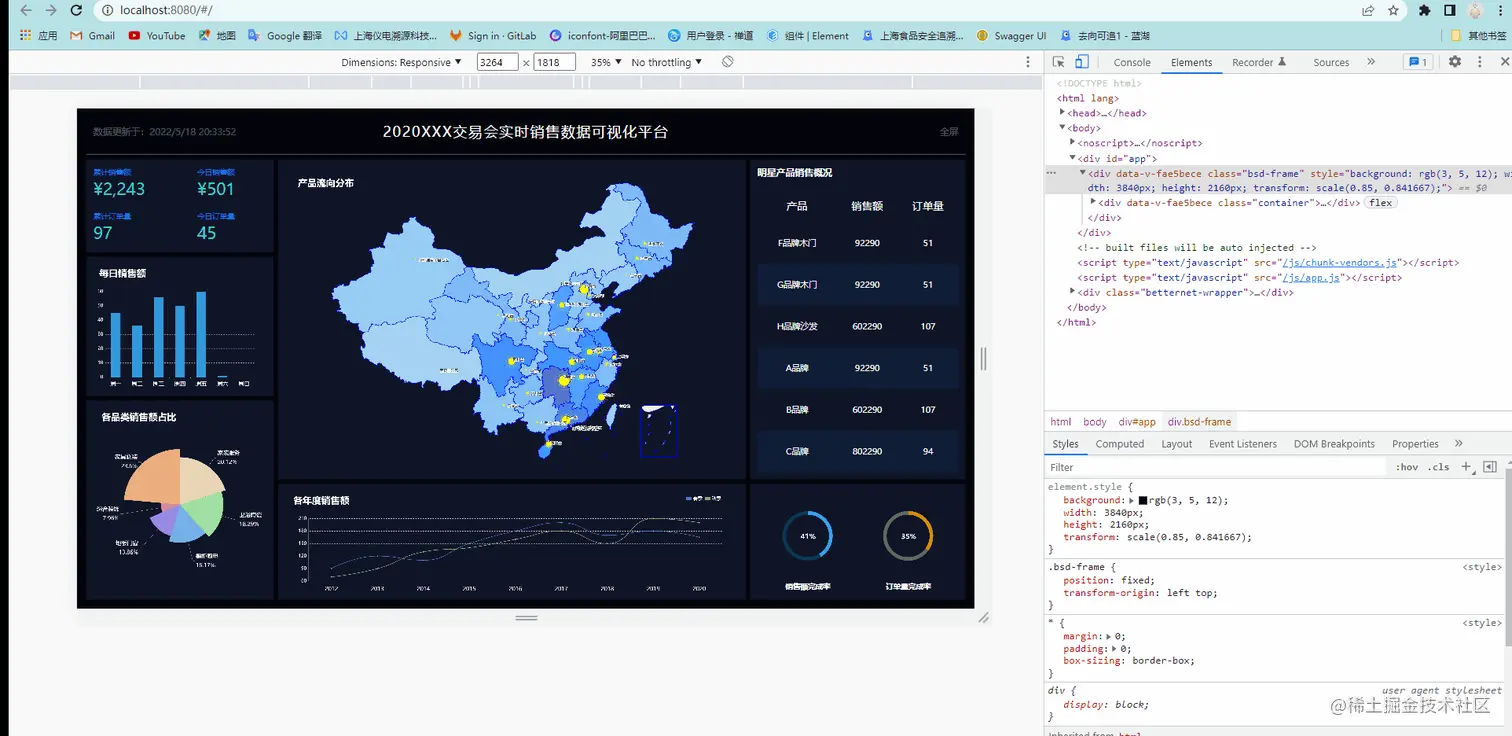
Task: Click the 全屏 fullscreen button on dashboard
Action: (x=948, y=131)
